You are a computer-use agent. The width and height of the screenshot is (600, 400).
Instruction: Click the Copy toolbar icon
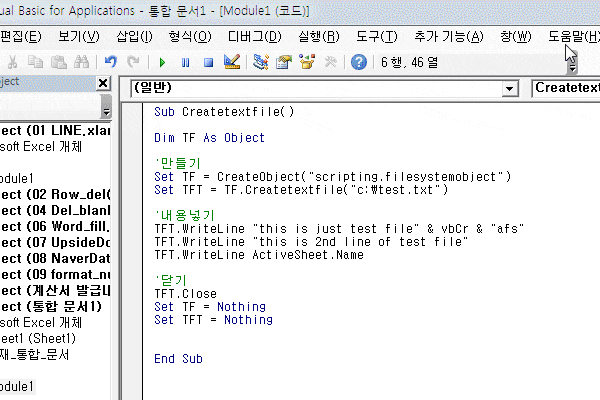36,62
